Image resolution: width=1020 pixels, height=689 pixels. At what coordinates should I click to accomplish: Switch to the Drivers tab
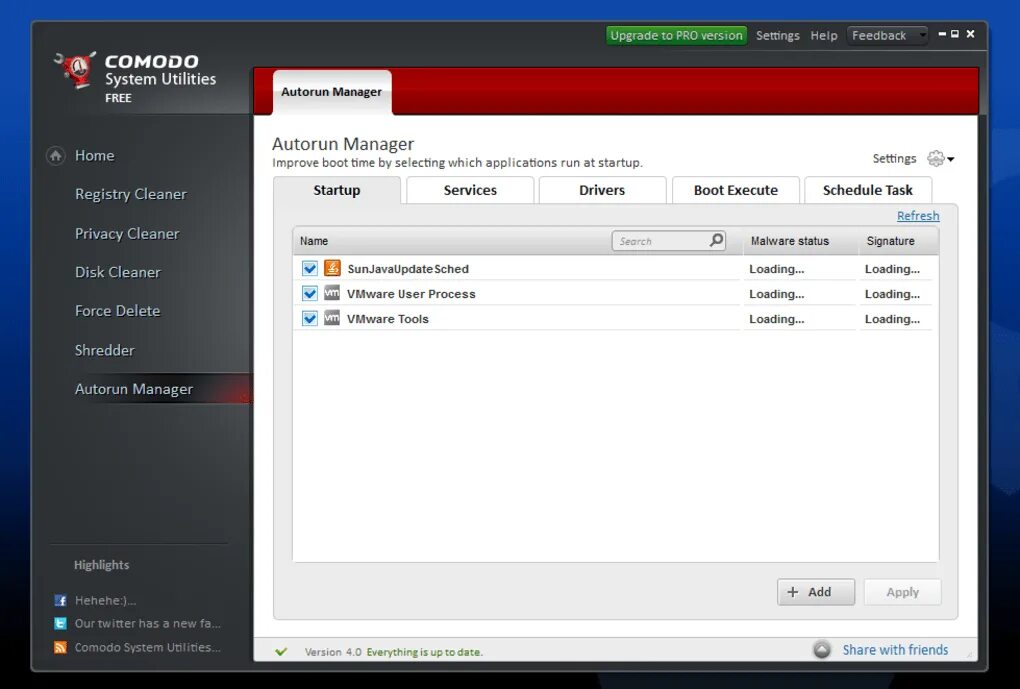[602, 190]
